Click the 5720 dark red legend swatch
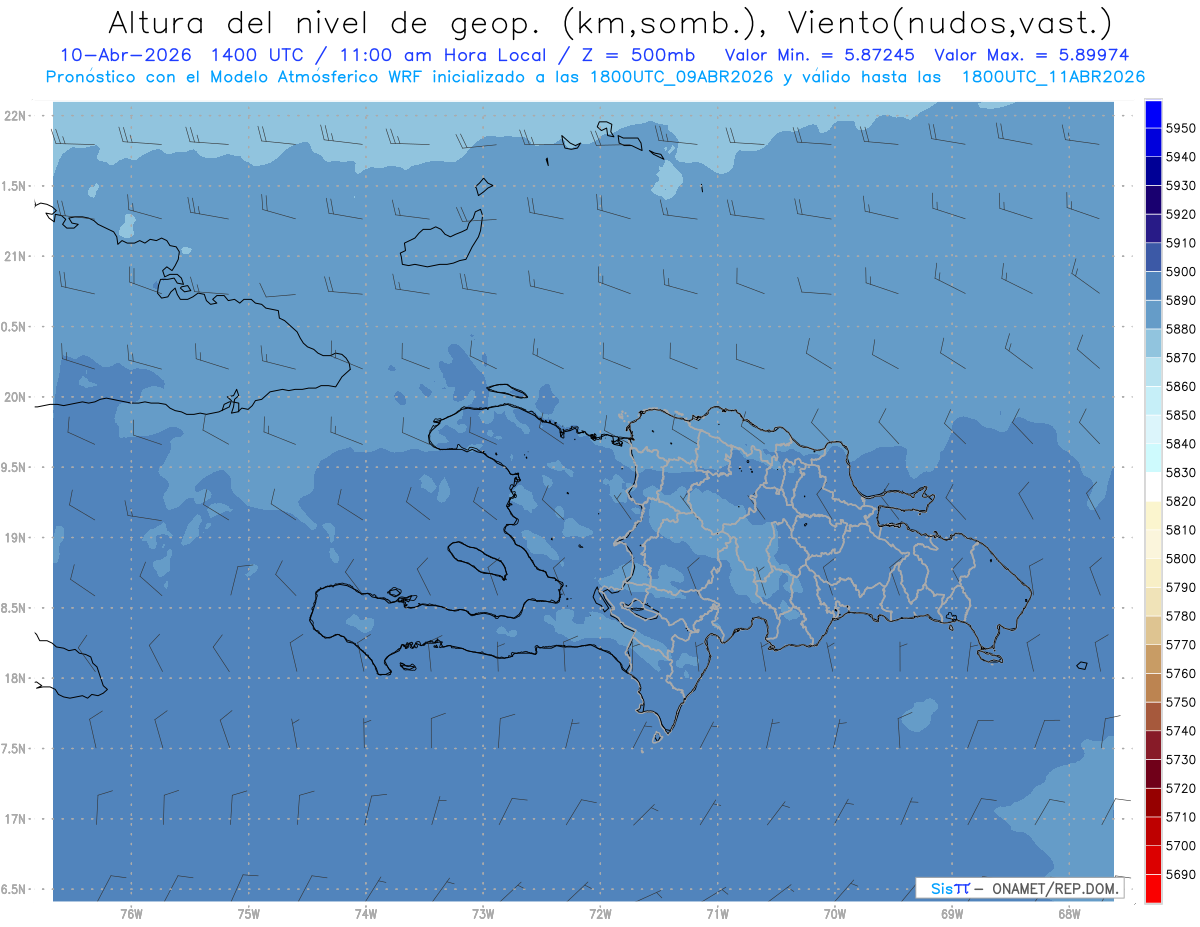The height and width of the screenshot is (927, 1200). click(1153, 773)
